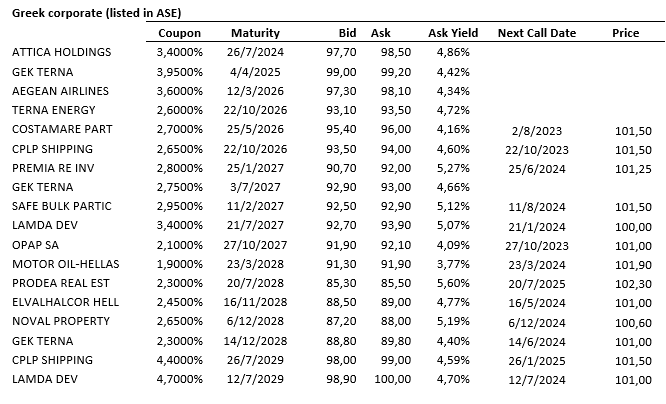
Task: Click the AEGEAN AIRLINES cell
Action: click(x=59, y=91)
